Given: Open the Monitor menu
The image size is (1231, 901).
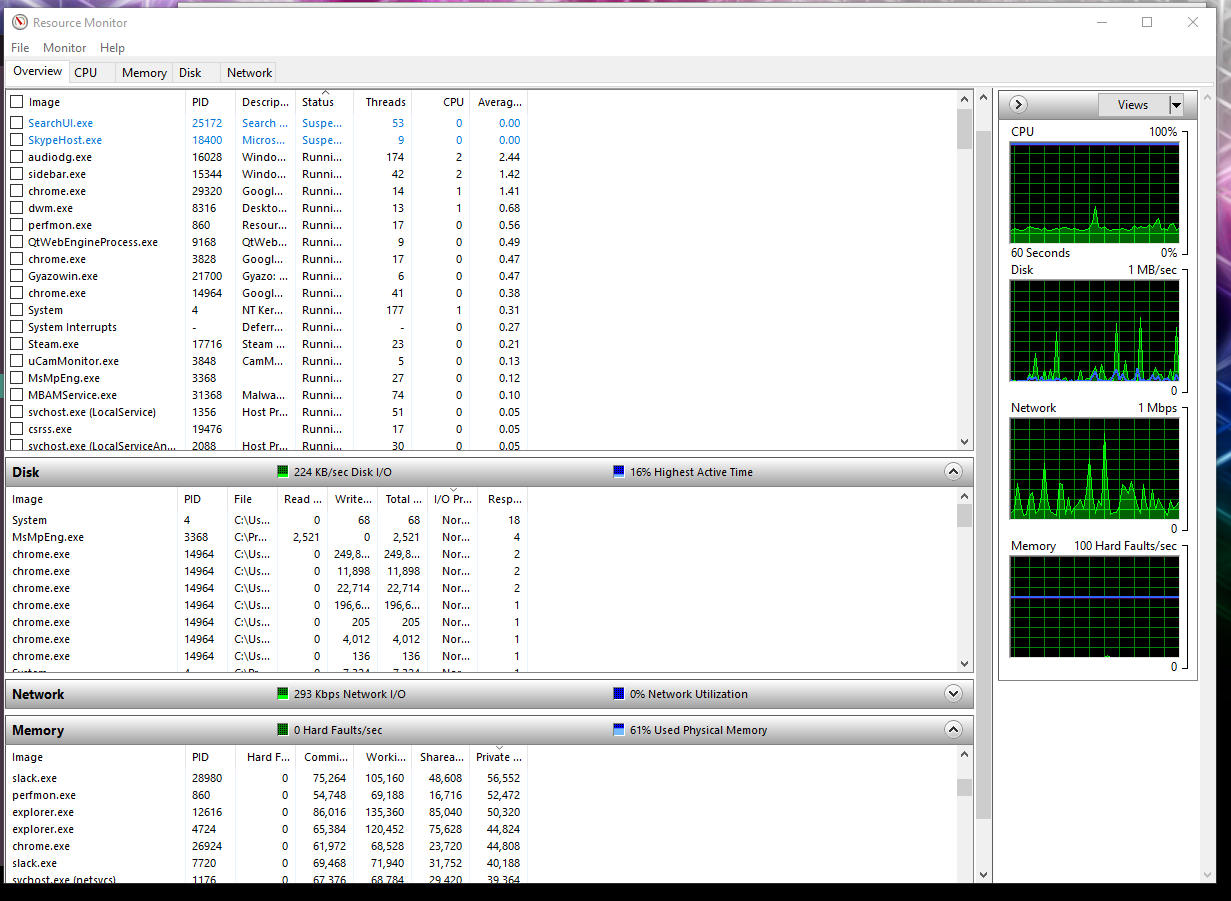Looking at the screenshot, I should (64, 48).
